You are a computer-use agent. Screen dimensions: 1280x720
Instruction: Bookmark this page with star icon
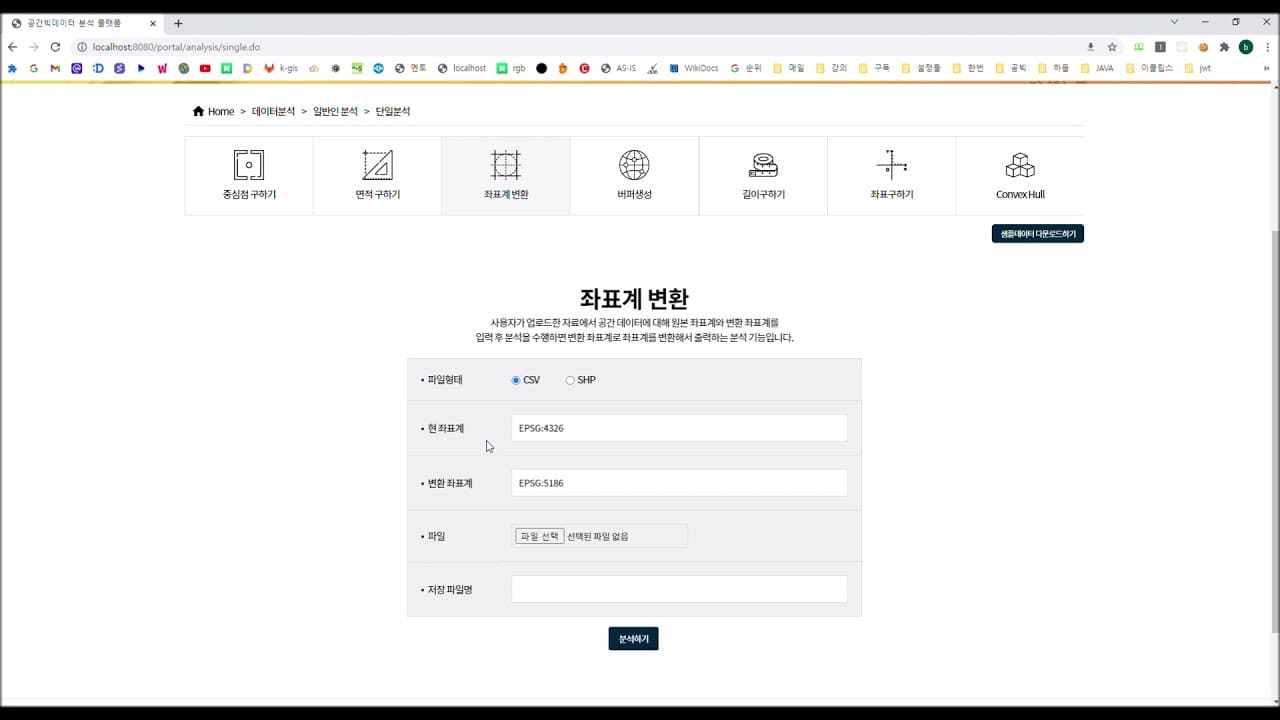(1112, 47)
